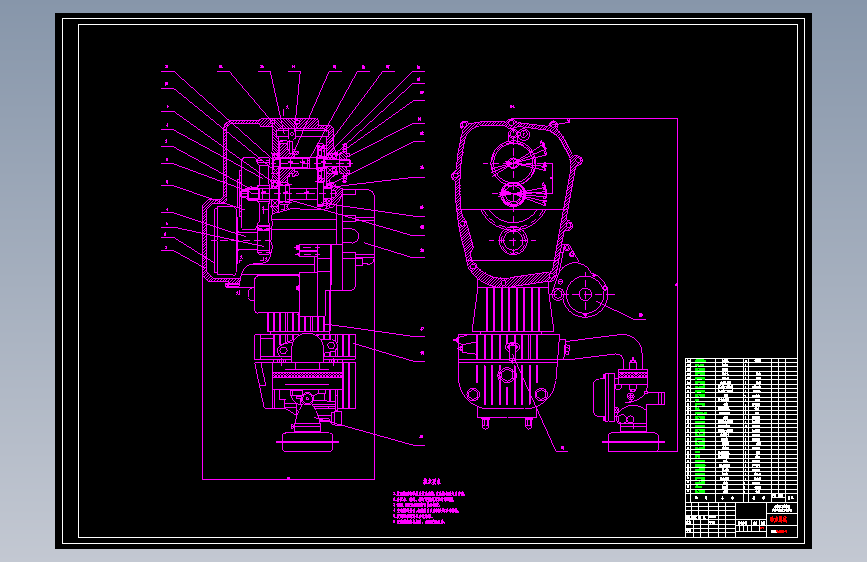Select the red drawing title in title block
867x562 pixels.
coord(778,520)
